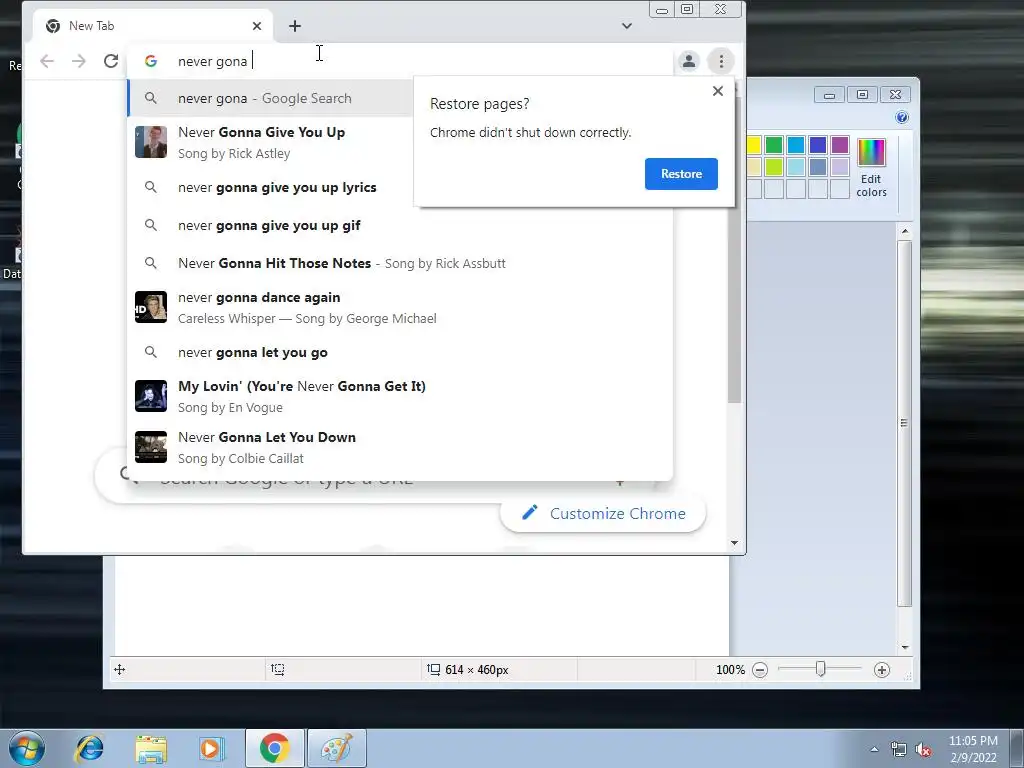Screen dimensions: 1024x768
Task: Open the Chrome three-dot menu
Action: coord(721,61)
